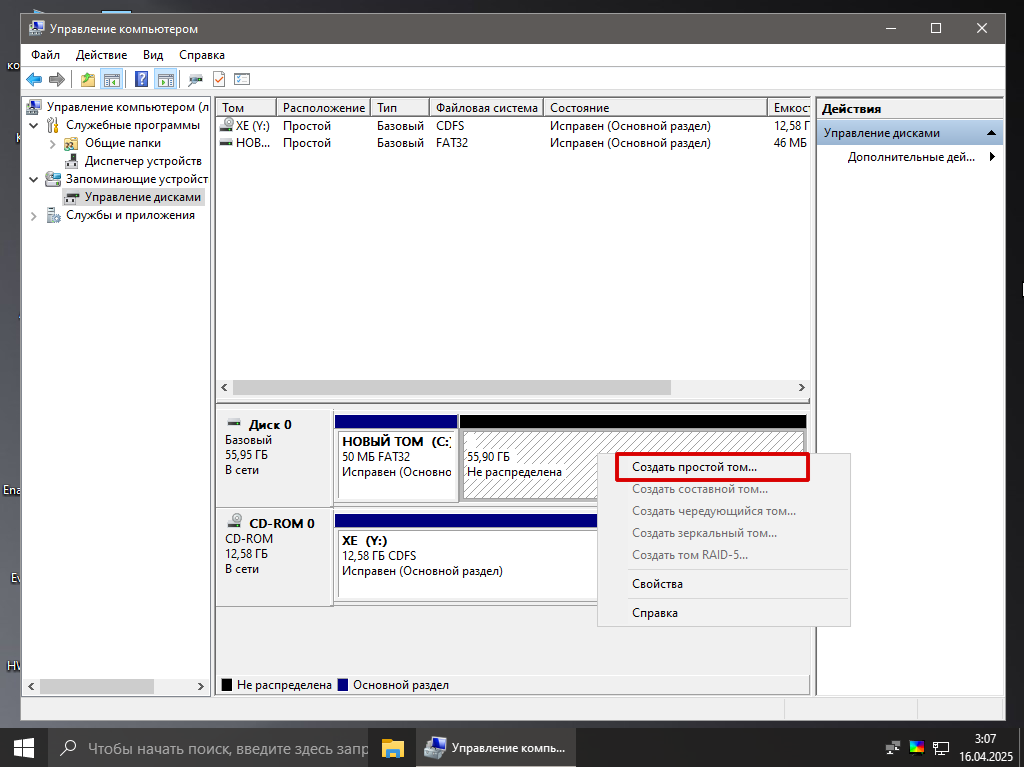The image size is (1024, 767).
Task: Click the toolbar icon with red checkmark
Action: click(219, 80)
